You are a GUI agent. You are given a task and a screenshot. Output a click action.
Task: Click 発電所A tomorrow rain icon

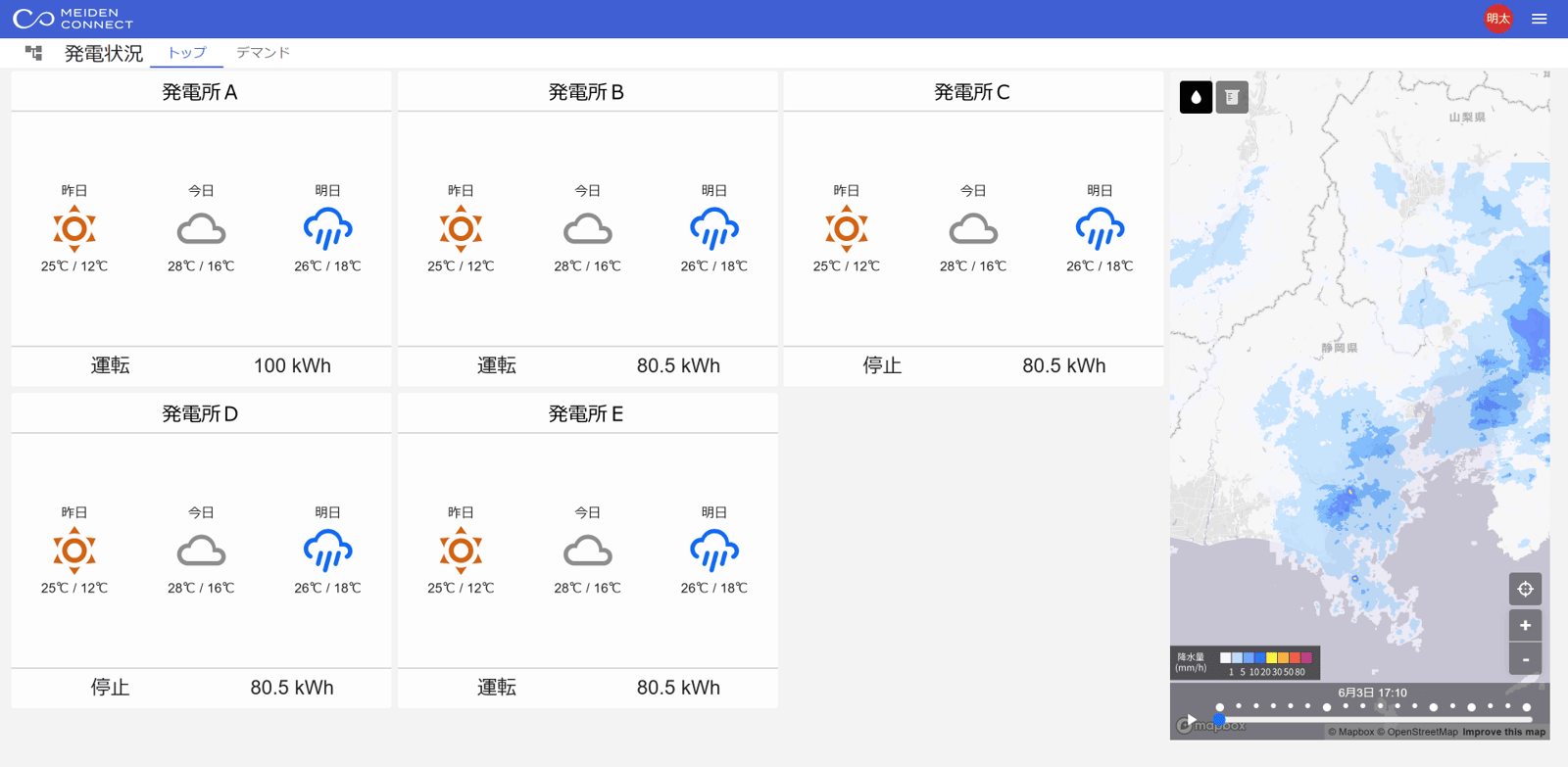click(x=327, y=229)
